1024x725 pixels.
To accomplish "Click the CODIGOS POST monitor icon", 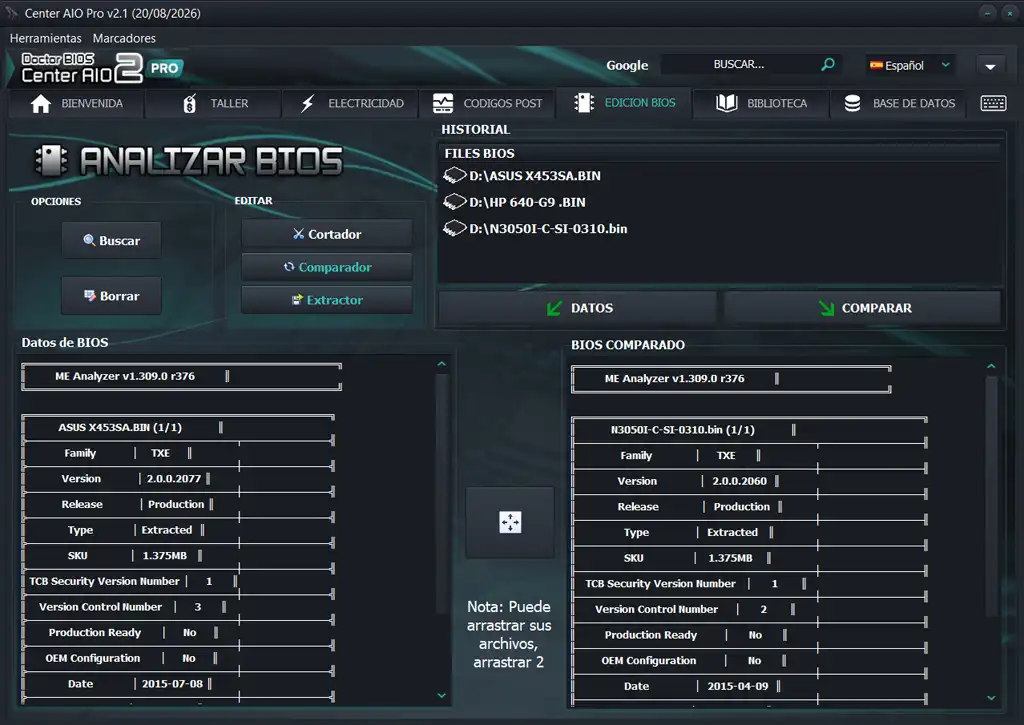I will (443, 103).
